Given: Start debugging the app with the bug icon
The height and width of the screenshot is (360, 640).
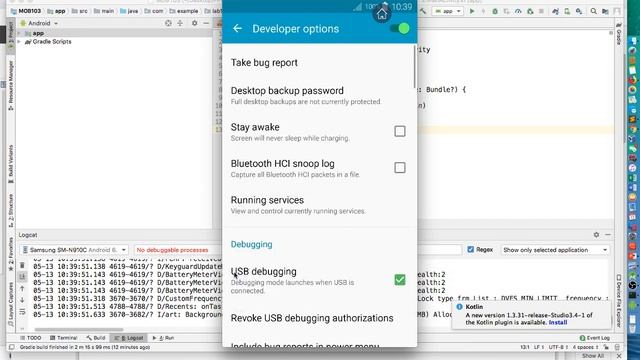Looking at the screenshot, I should (495, 11).
